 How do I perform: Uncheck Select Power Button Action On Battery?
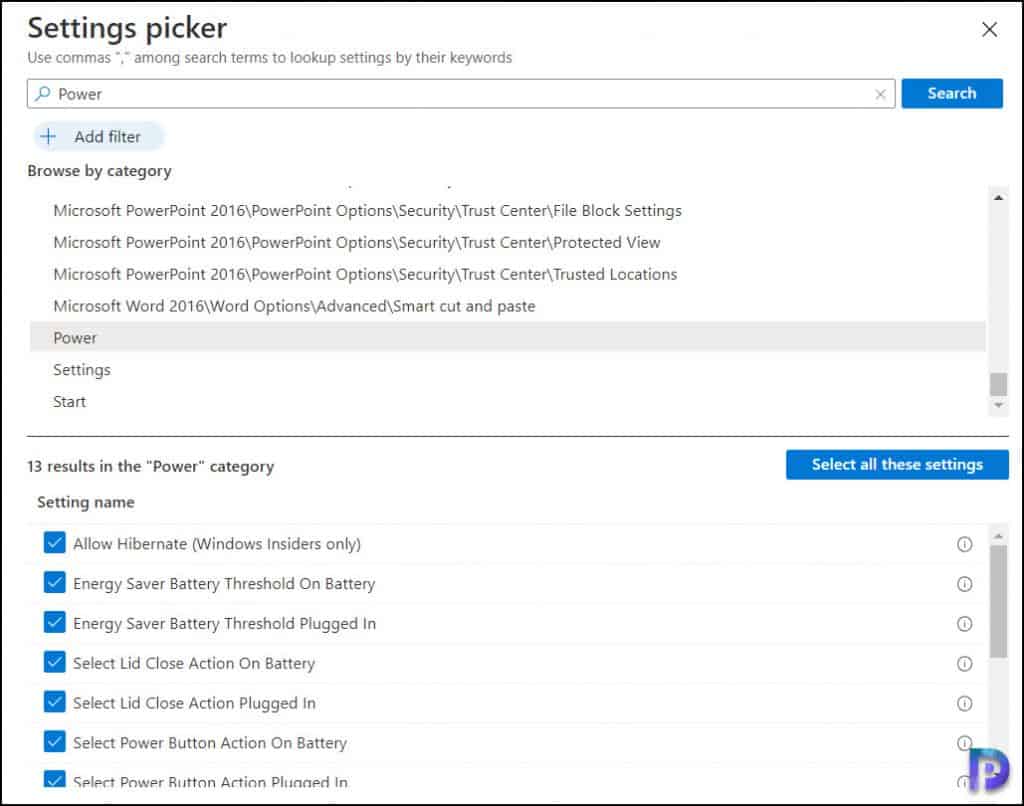(55, 742)
